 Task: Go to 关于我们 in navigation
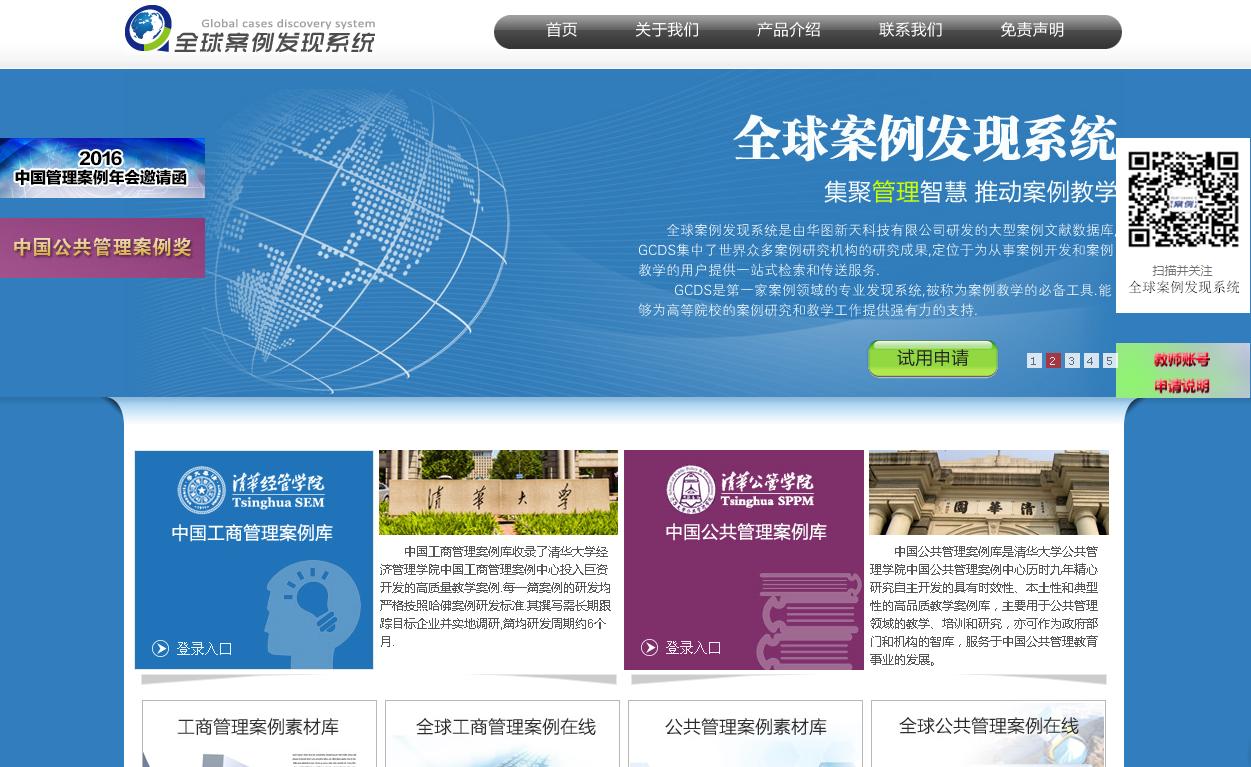pyautogui.click(x=667, y=30)
